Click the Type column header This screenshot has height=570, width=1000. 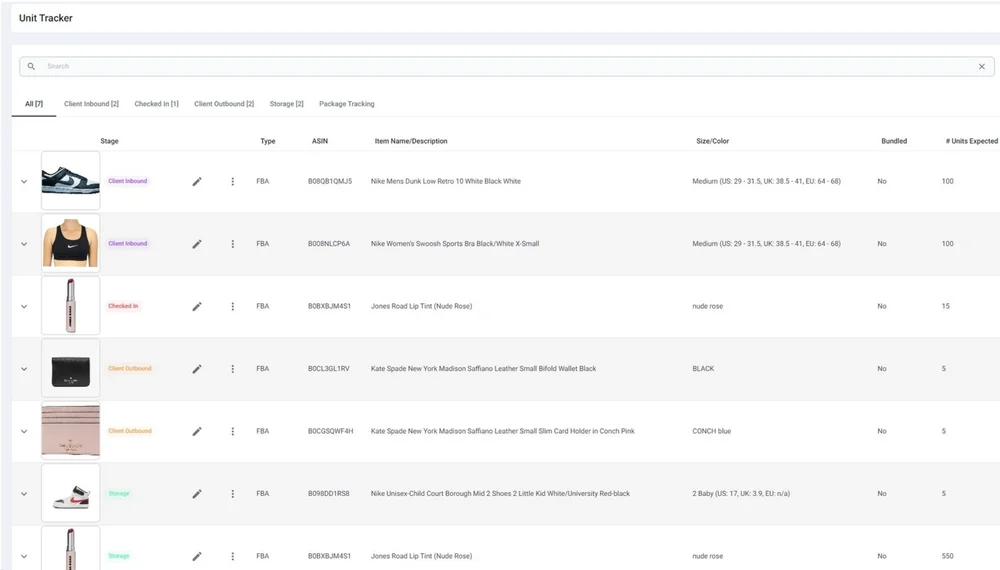click(x=268, y=141)
